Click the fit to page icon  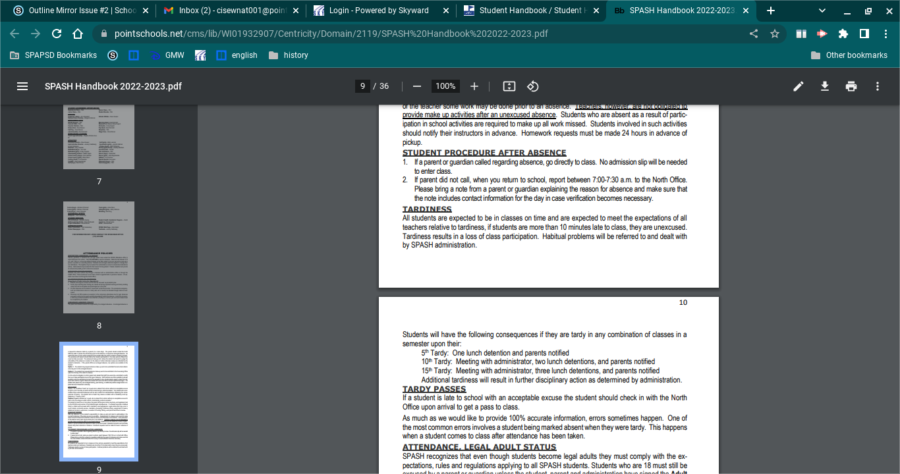point(509,86)
